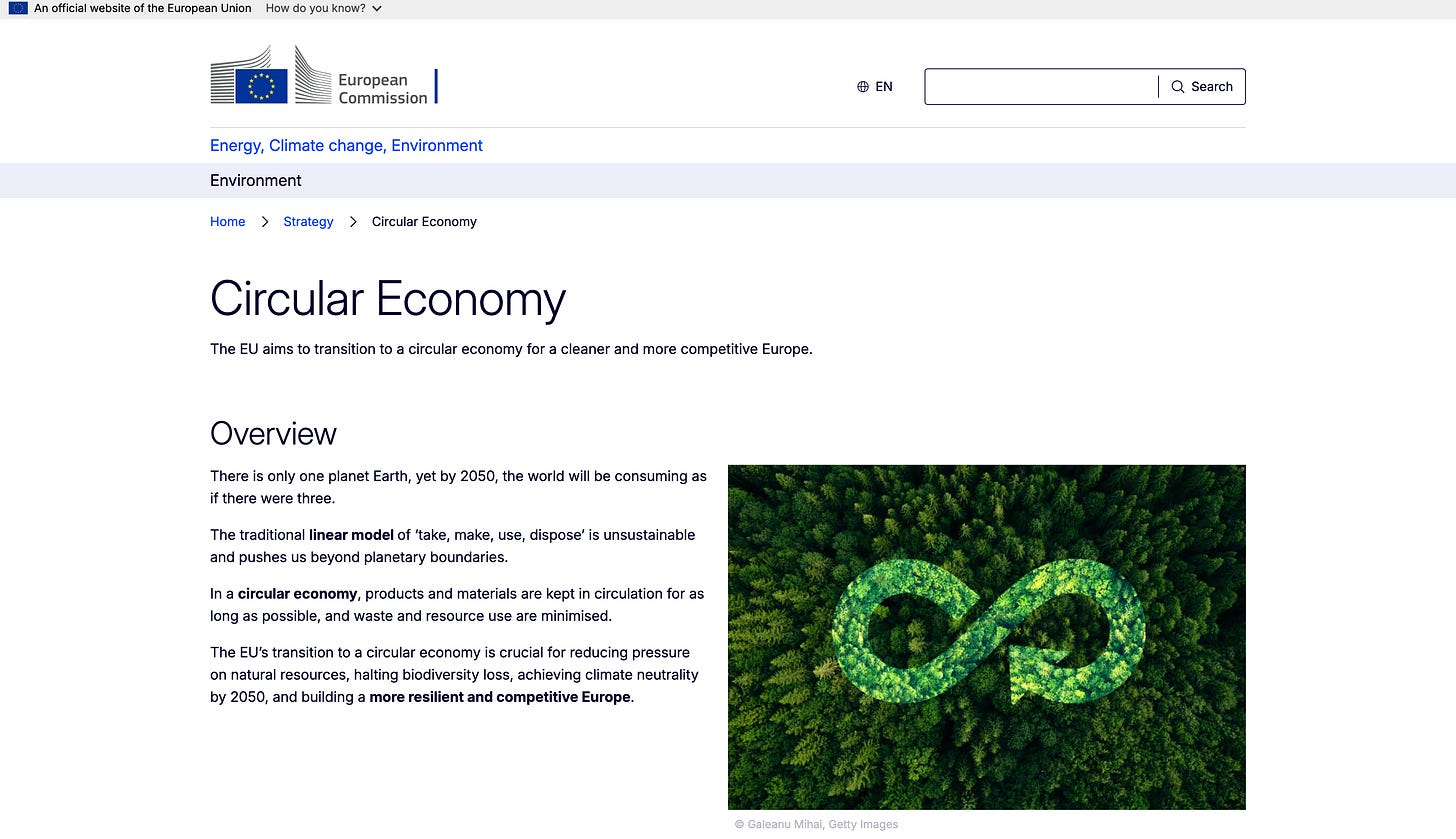
Task: Click the Search button
Action: 1202,87
